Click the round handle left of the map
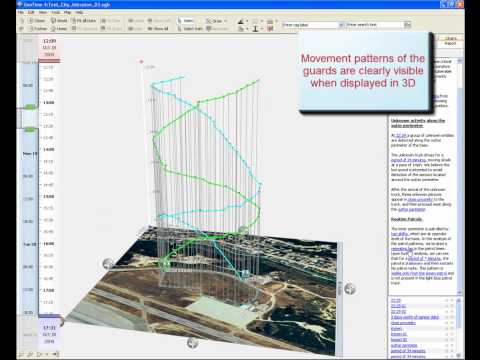Screen dimensions: 480x360 tap(108, 264)
